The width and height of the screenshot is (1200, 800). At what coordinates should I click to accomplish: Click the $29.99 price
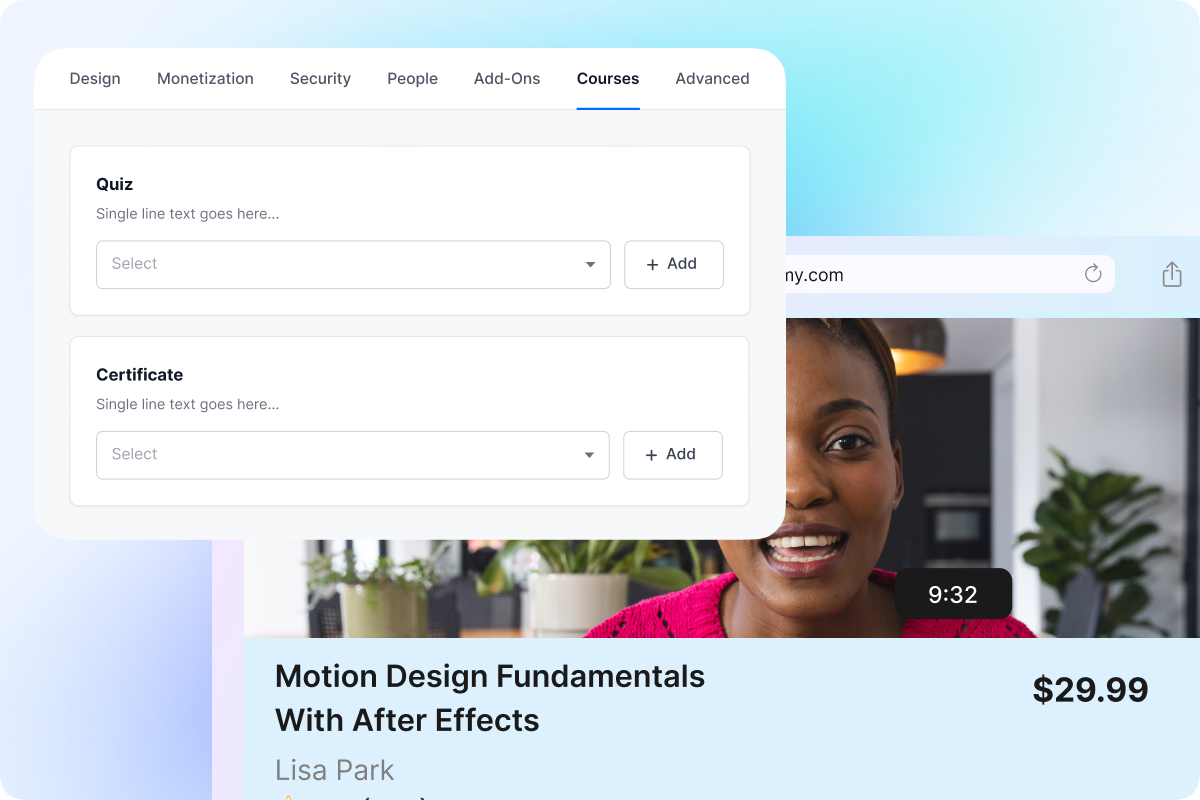point(1090,689)
